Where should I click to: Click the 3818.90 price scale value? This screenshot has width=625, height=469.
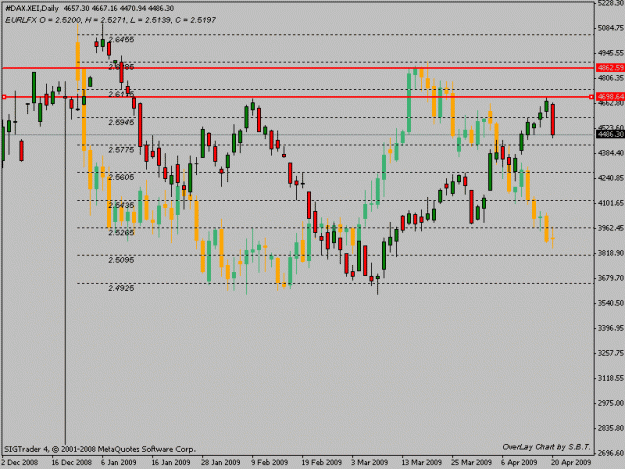click(611, 253)
